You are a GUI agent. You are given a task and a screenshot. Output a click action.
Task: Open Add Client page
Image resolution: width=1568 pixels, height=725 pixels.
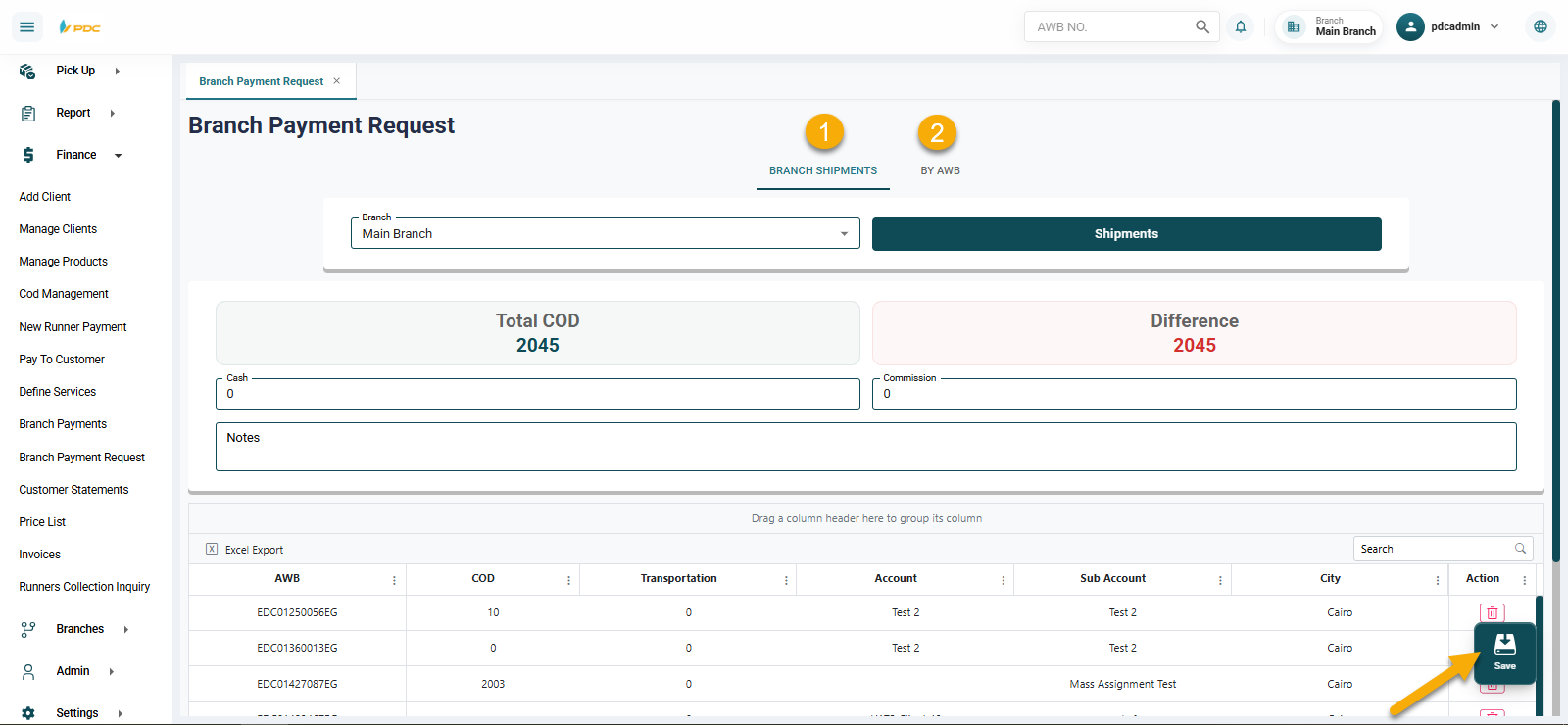[45, 197]
